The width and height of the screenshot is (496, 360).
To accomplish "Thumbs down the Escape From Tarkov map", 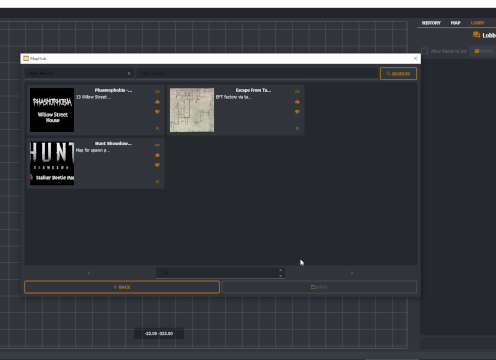I will coord(297,112).
